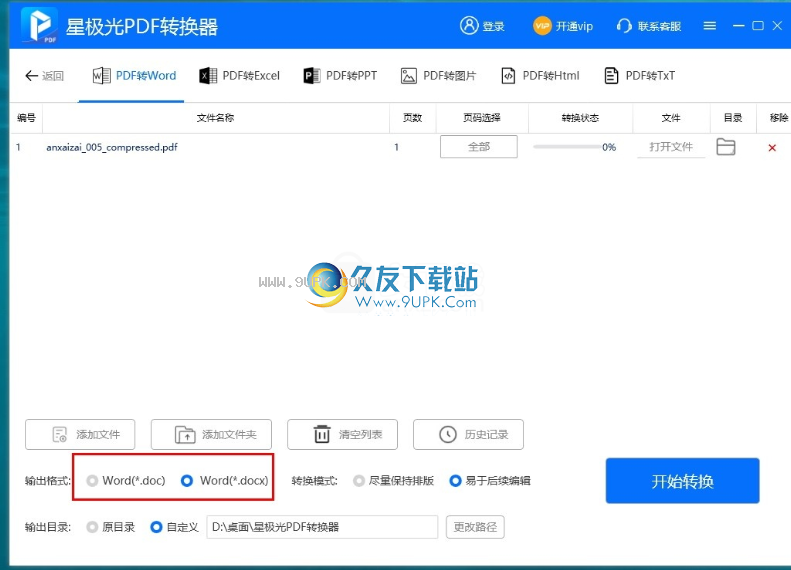Viewport: 791px width, 570px height.
Task: Open the output folder icon in 目录 column
Action: click(725, 147)
